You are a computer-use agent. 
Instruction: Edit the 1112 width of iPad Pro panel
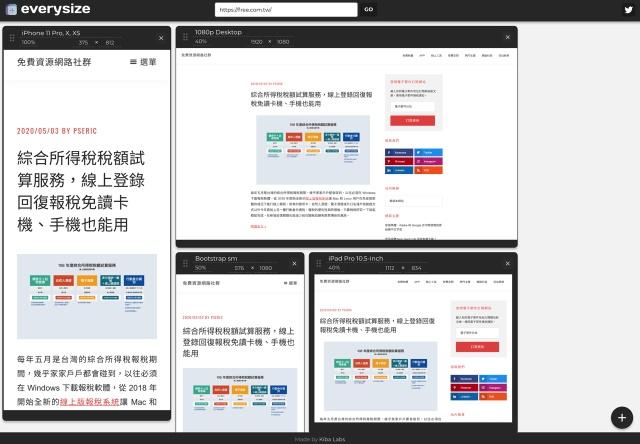coord(390,268)
